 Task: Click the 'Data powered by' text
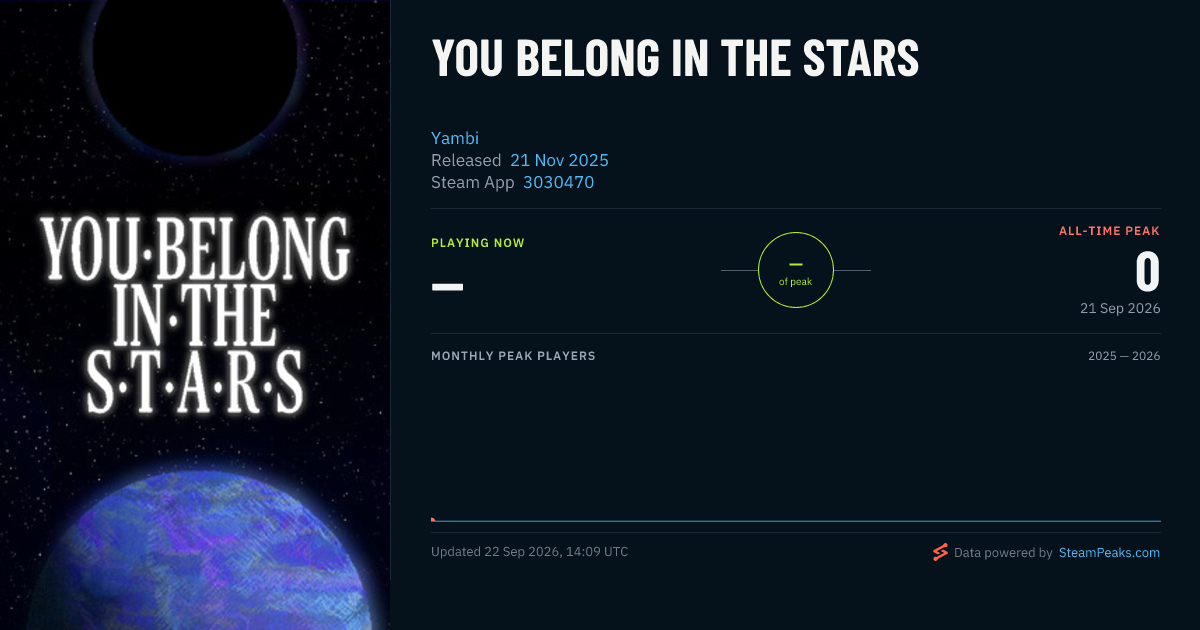(x=1003, y=552)
